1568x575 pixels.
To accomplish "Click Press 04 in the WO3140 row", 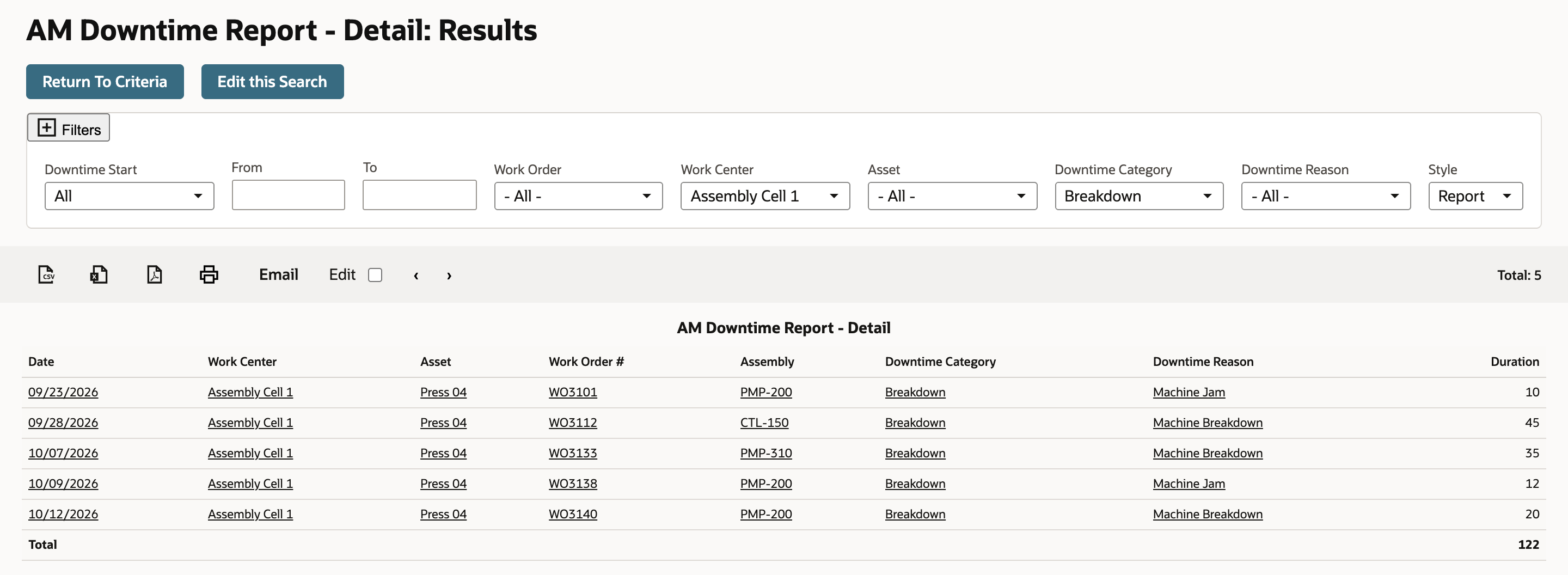I will 443,514.
